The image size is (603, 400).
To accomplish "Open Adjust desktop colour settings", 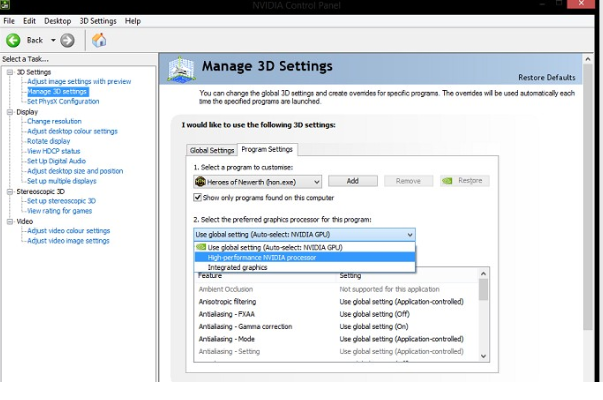I will (x=72, y=131).
